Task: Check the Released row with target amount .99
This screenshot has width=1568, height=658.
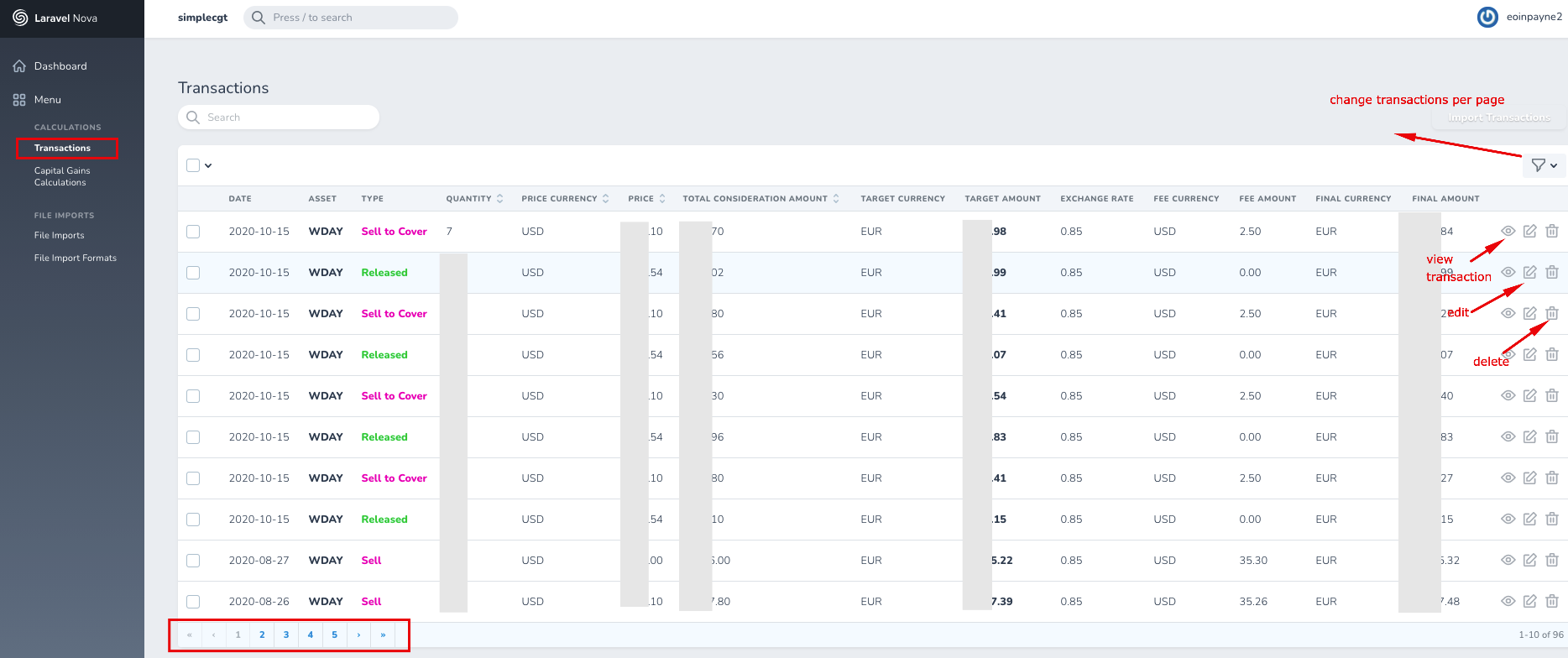Action: pos(193,273)
